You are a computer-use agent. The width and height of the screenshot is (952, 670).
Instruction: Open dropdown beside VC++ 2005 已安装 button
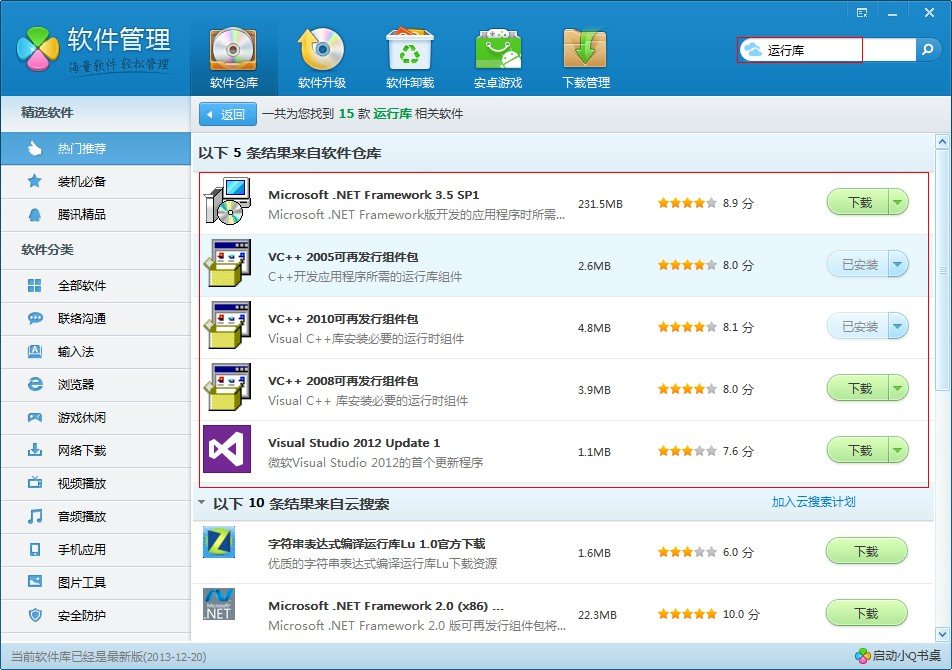click(x=897, y=265)
